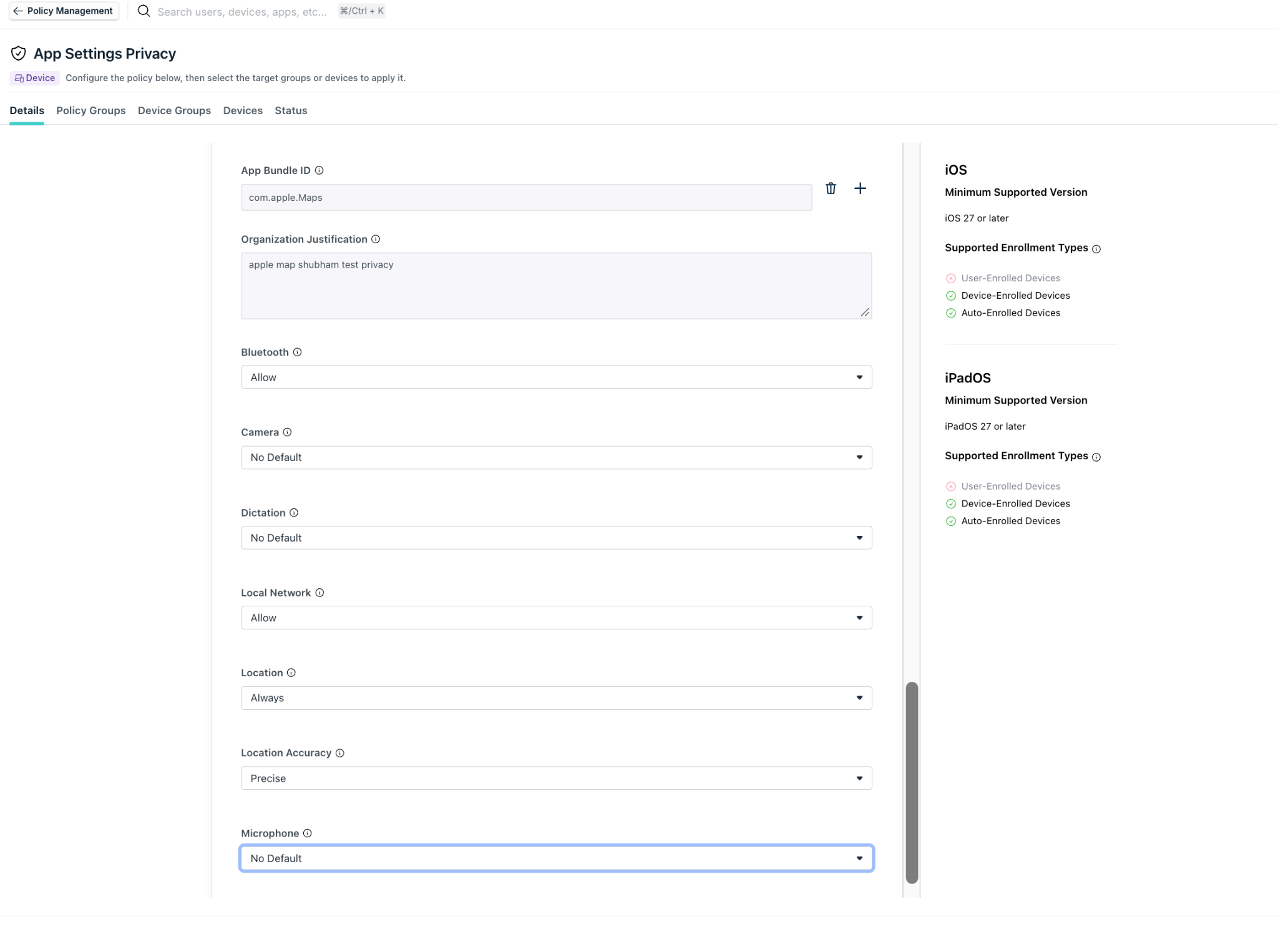Open the Dictation dropdown

point(556,538)
